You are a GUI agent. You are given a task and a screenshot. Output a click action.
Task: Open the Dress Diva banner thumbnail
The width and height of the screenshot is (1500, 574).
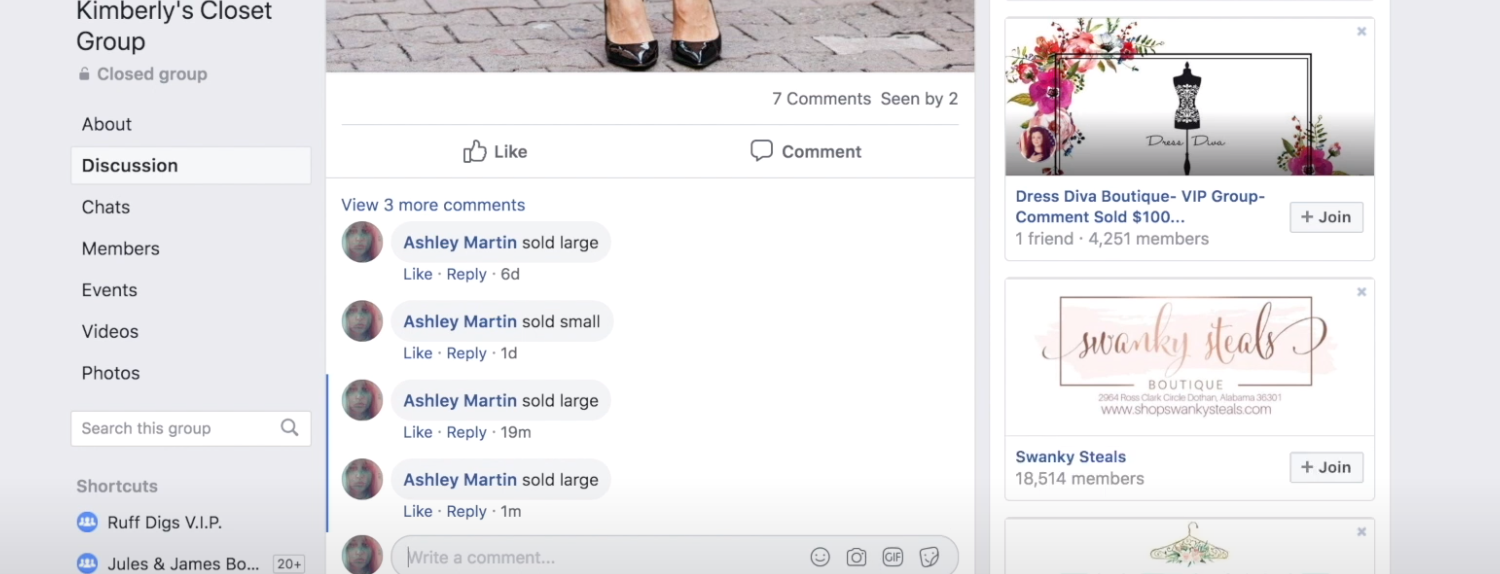tap(1189, 97)
